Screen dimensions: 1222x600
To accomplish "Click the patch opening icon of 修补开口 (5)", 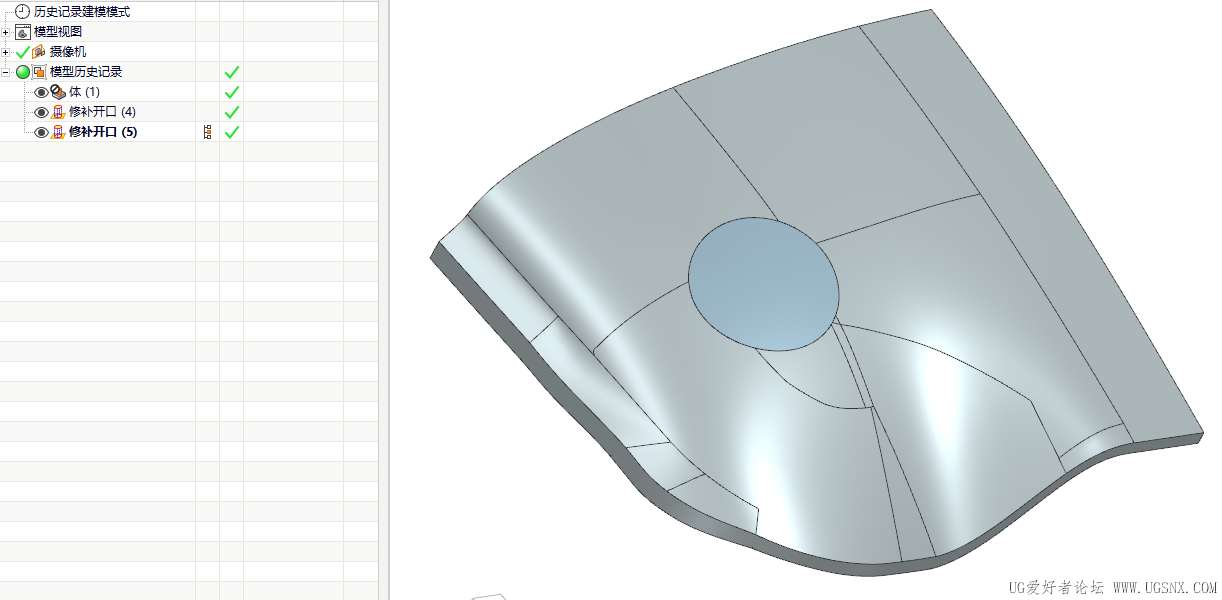I will [x=58, y=132].
